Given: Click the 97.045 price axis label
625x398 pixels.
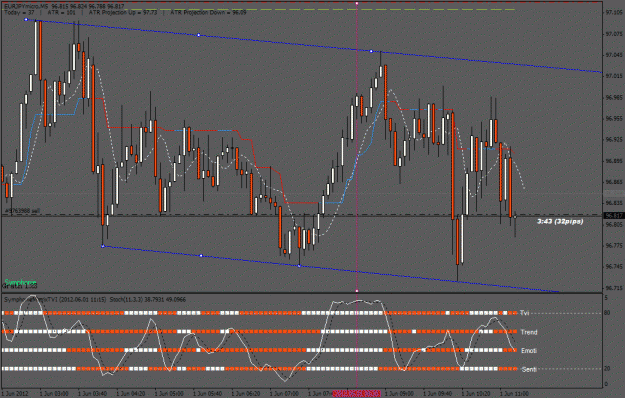Looking at the screenshot, I should click(x=614, y=55).
